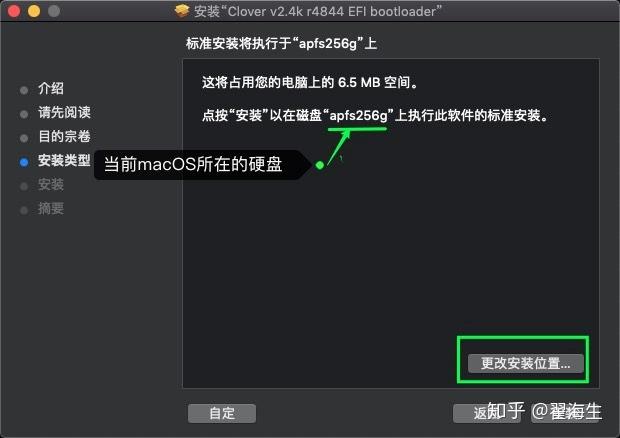The width and height of the screenshot is (620, 438).
Task: Select the 介绍 step in the sidebar
Action: [x=51, y=89]
